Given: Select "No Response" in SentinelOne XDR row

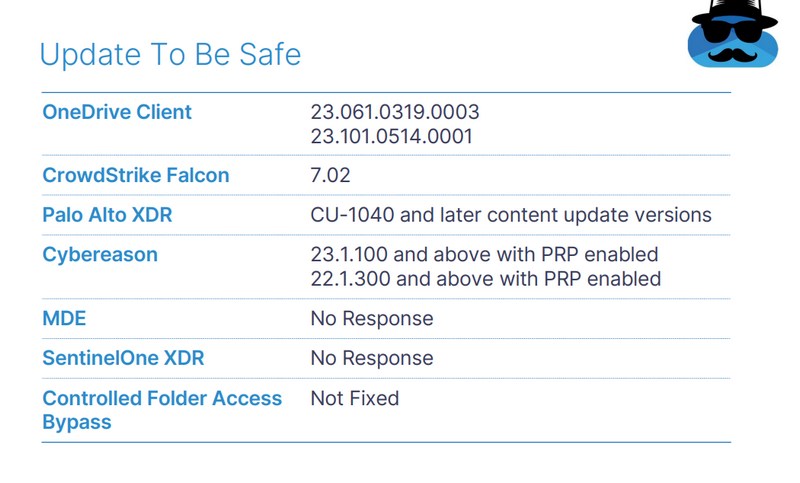Looking at the screenshot, I should tap(372, 358).
